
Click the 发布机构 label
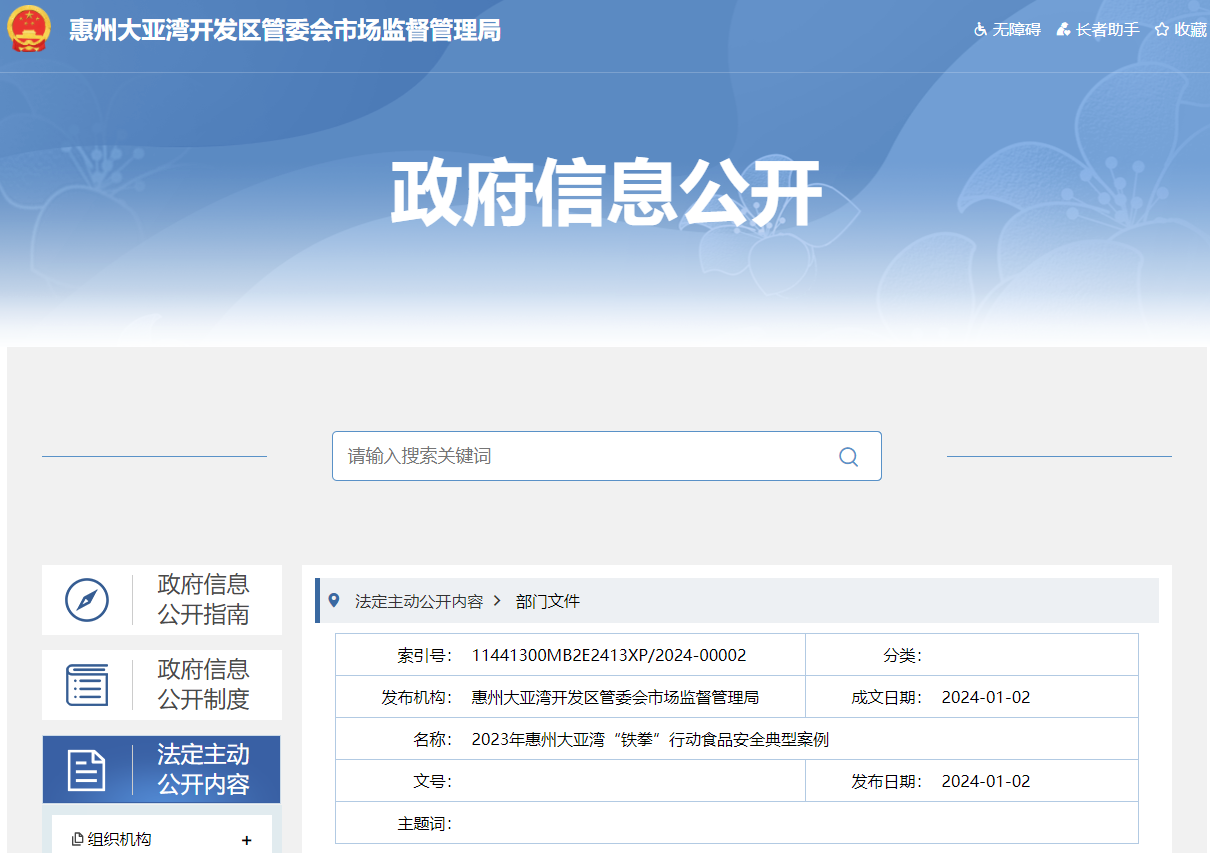tap(417, 698)
